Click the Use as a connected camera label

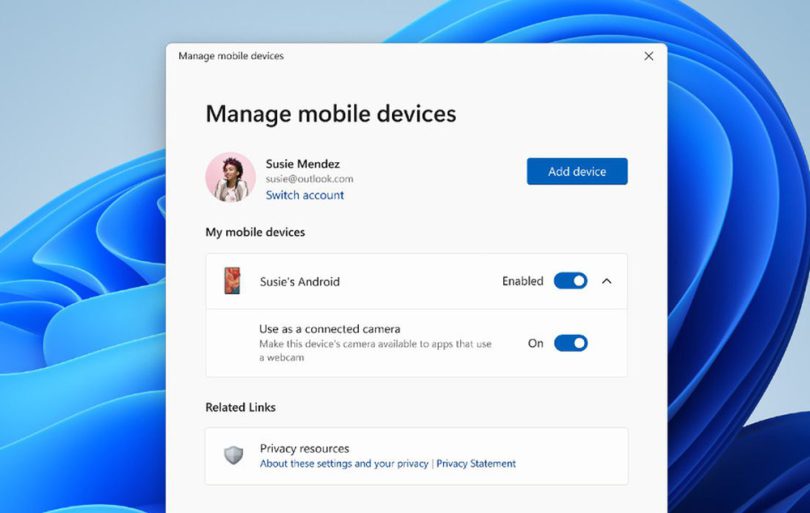(330, 329)
